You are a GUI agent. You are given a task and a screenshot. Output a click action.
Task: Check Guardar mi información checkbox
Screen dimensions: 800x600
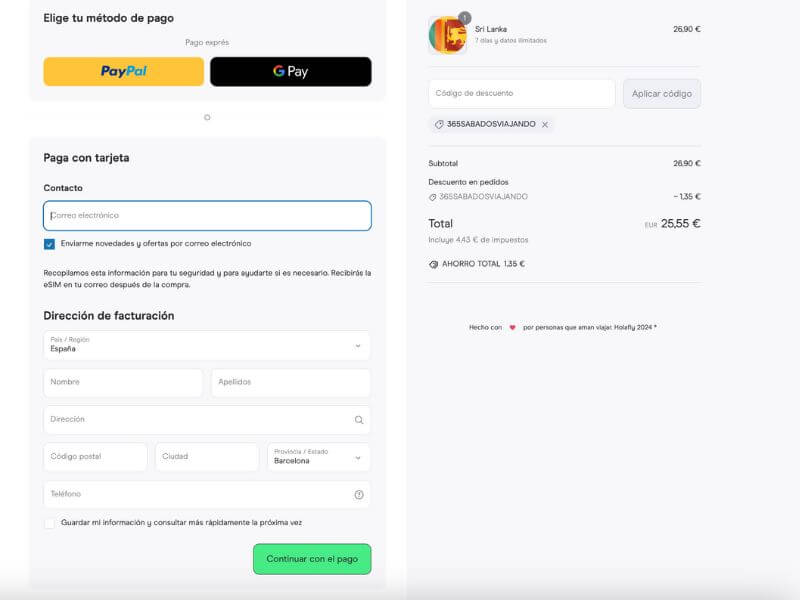coord(49,523)
